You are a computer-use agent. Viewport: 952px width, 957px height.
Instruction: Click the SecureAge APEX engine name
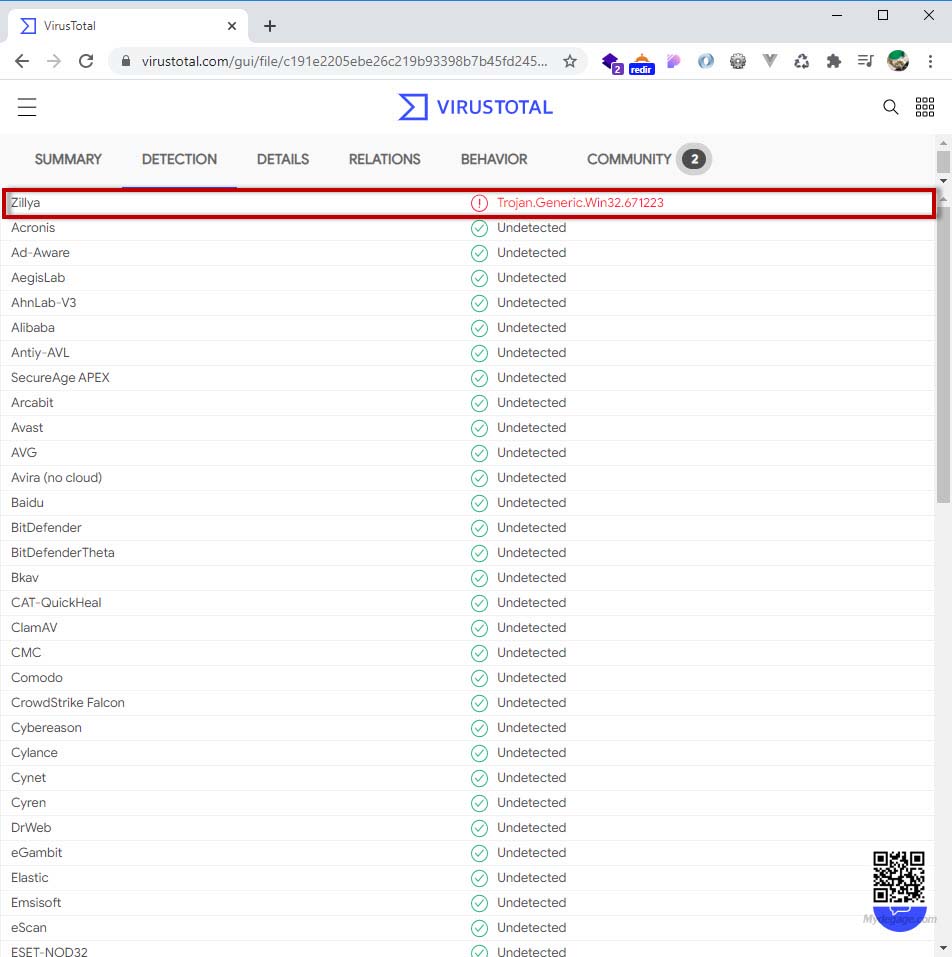(x=60, y=378)
